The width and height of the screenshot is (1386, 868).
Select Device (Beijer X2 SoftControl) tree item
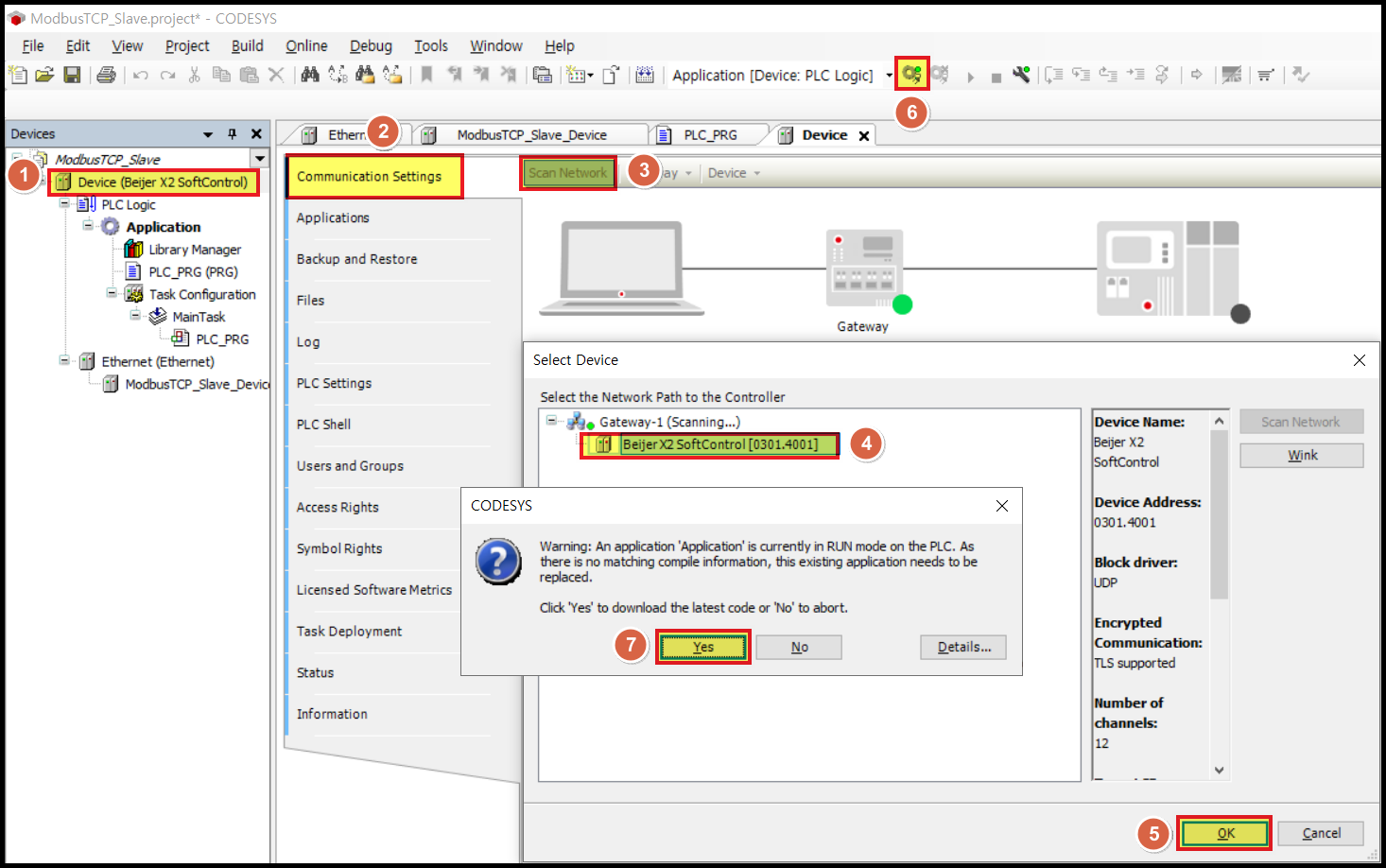click(x=163, y=182)
